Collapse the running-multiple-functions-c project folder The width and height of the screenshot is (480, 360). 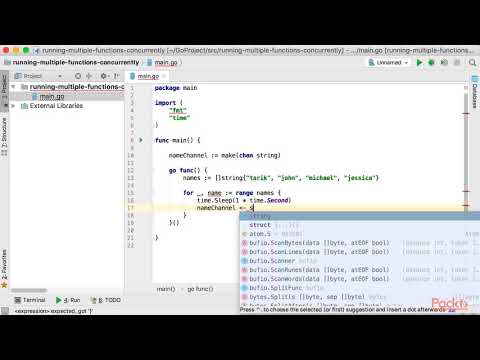point(13,87)
